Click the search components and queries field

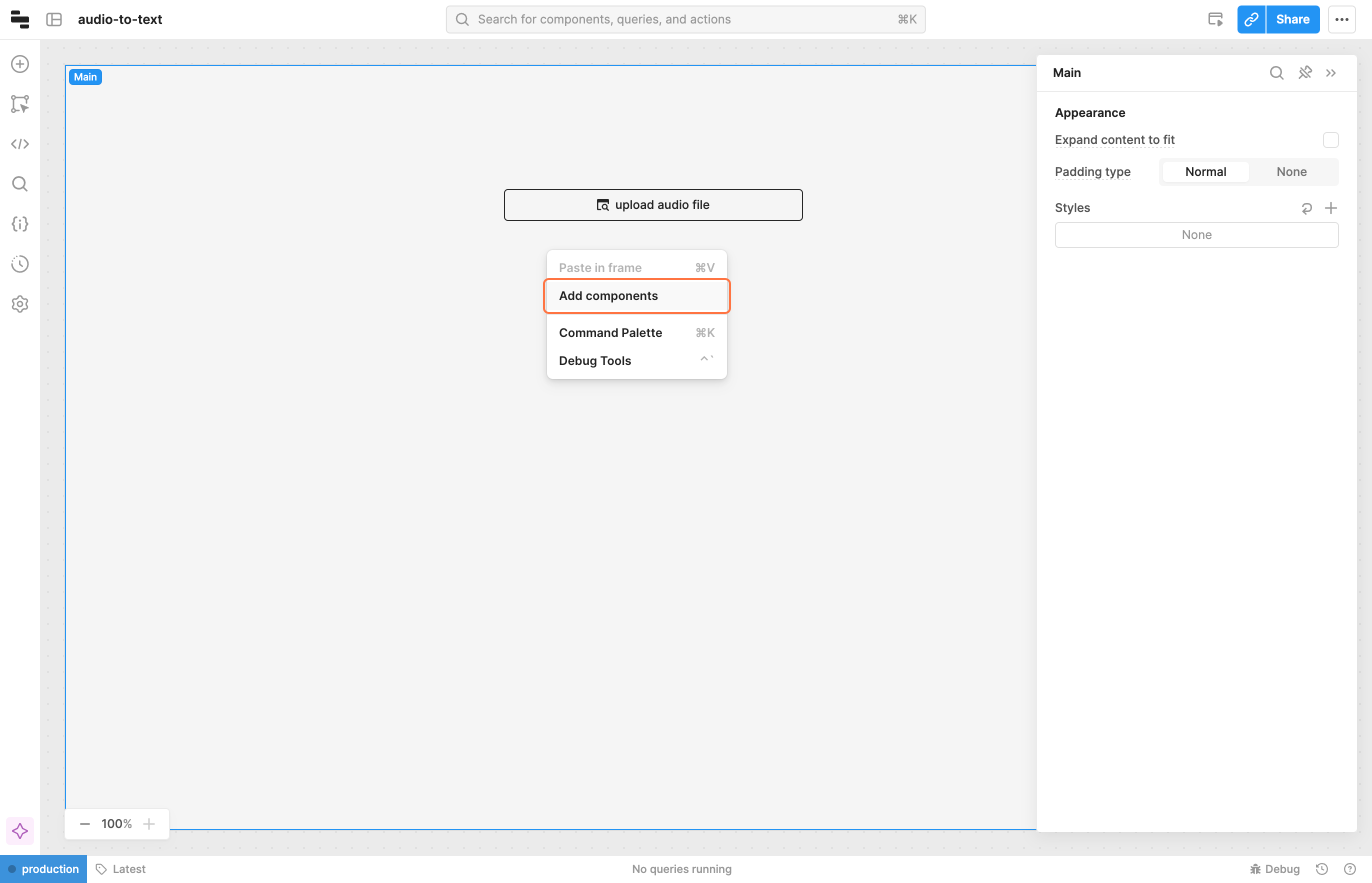click(685, 19)
